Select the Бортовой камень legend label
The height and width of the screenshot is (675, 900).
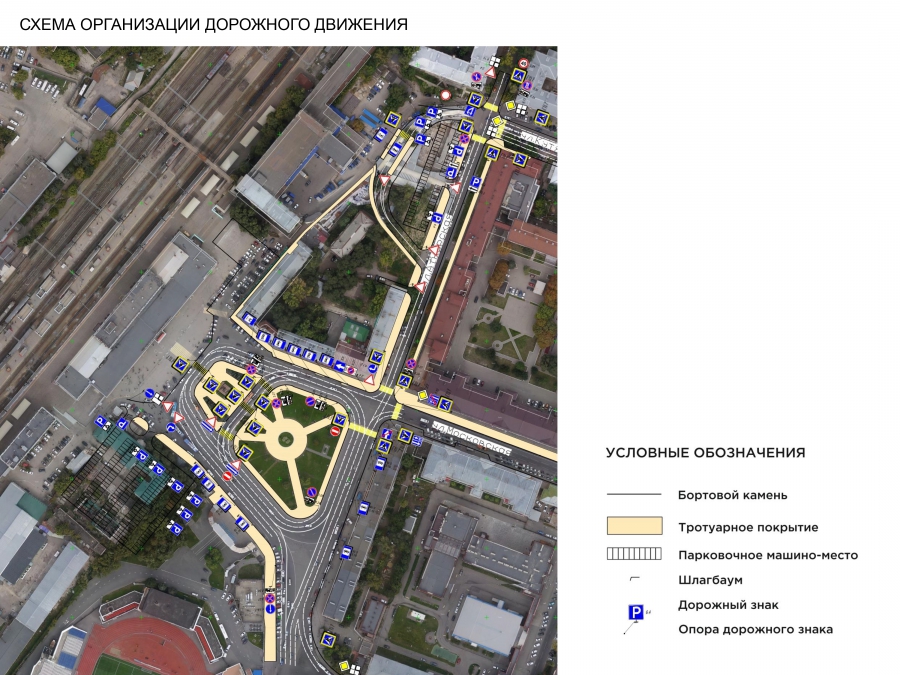[x=732, y=494]
